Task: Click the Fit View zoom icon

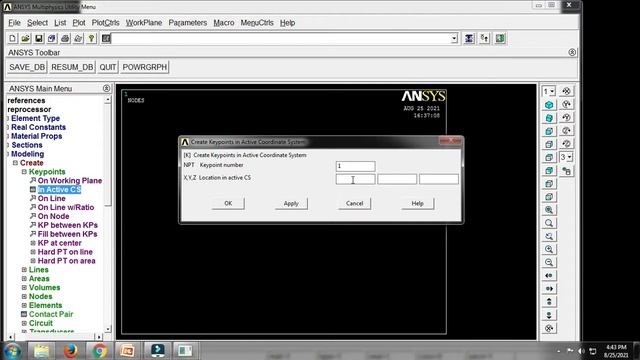Action: [549, 210]
